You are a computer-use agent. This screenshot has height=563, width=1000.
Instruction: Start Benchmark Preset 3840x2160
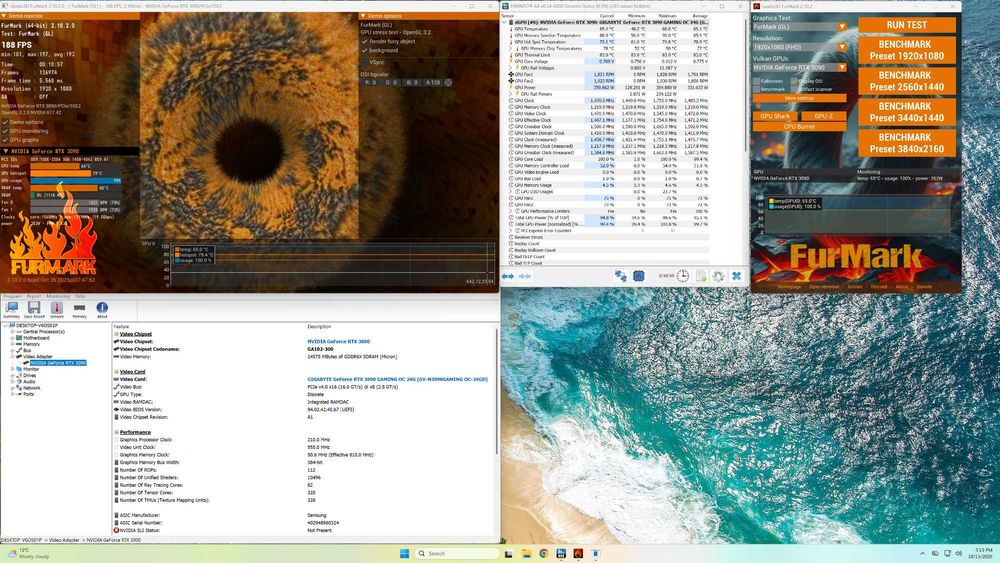pyautogui.click(x=907, y=143)
